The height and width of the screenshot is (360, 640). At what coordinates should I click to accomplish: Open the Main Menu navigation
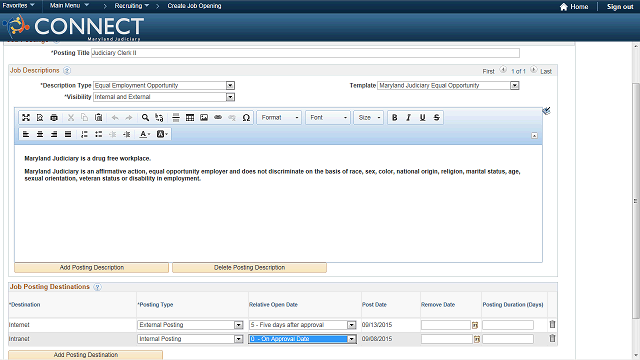[x=69, y=6]
